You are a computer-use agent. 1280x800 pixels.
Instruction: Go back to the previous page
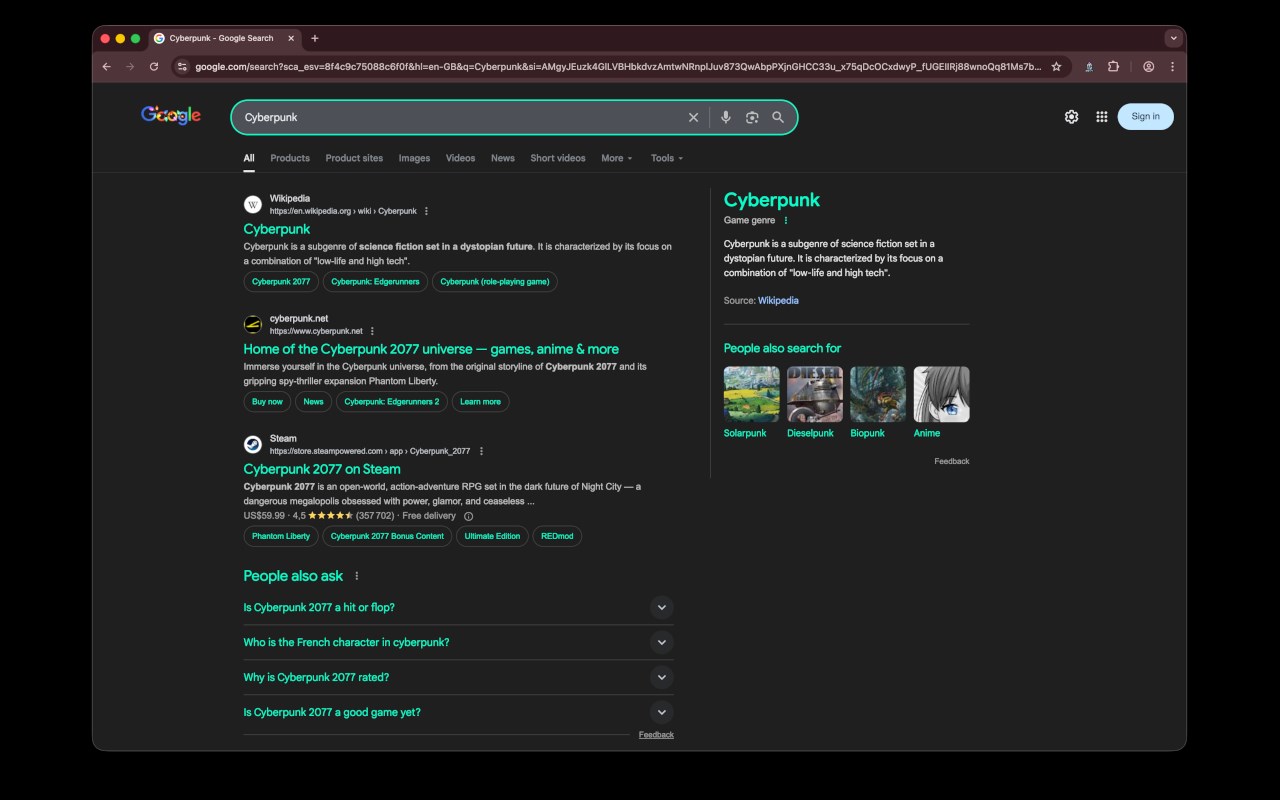click(x=107, y=67)
